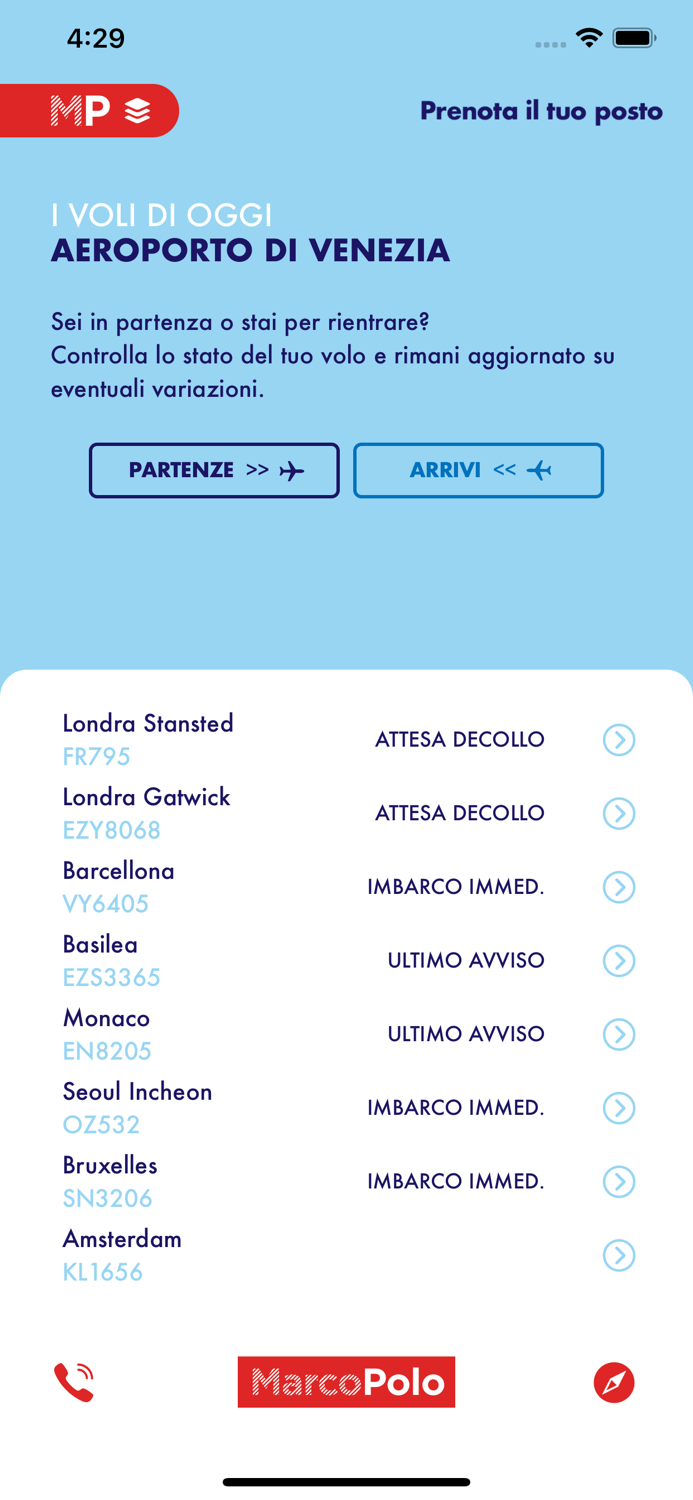Click the MarcoPolo logo banner

346,1382
